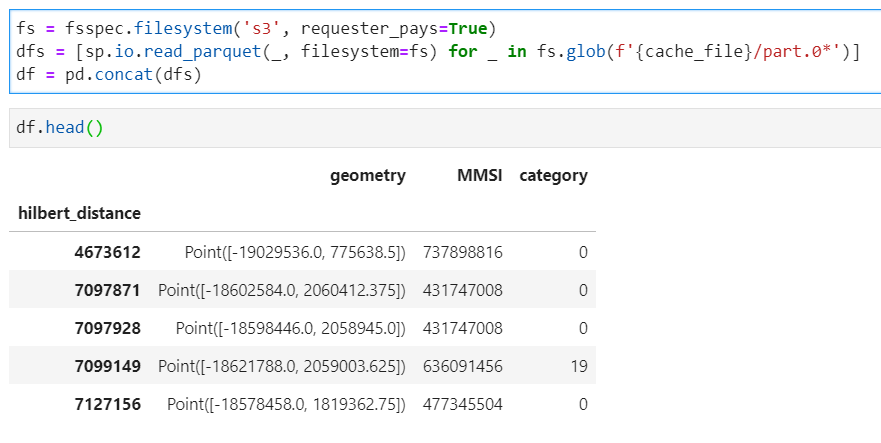Click the 'glob' method call in the code
This screenshot has width=881, height=443.
tap(585, 52)
